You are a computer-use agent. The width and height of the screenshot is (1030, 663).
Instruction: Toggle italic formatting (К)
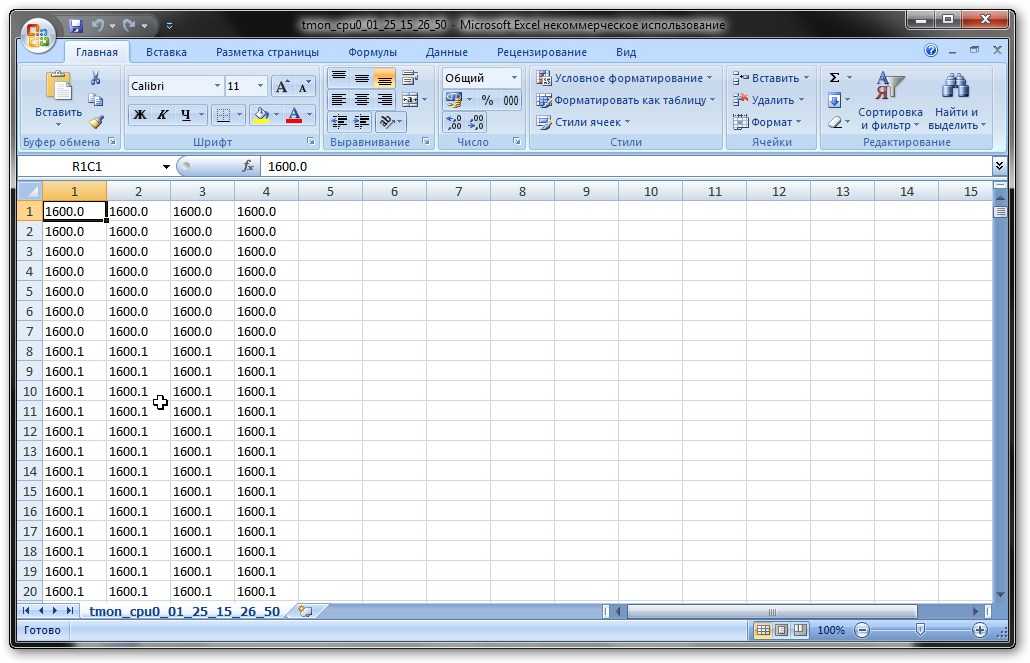[162, 115]
